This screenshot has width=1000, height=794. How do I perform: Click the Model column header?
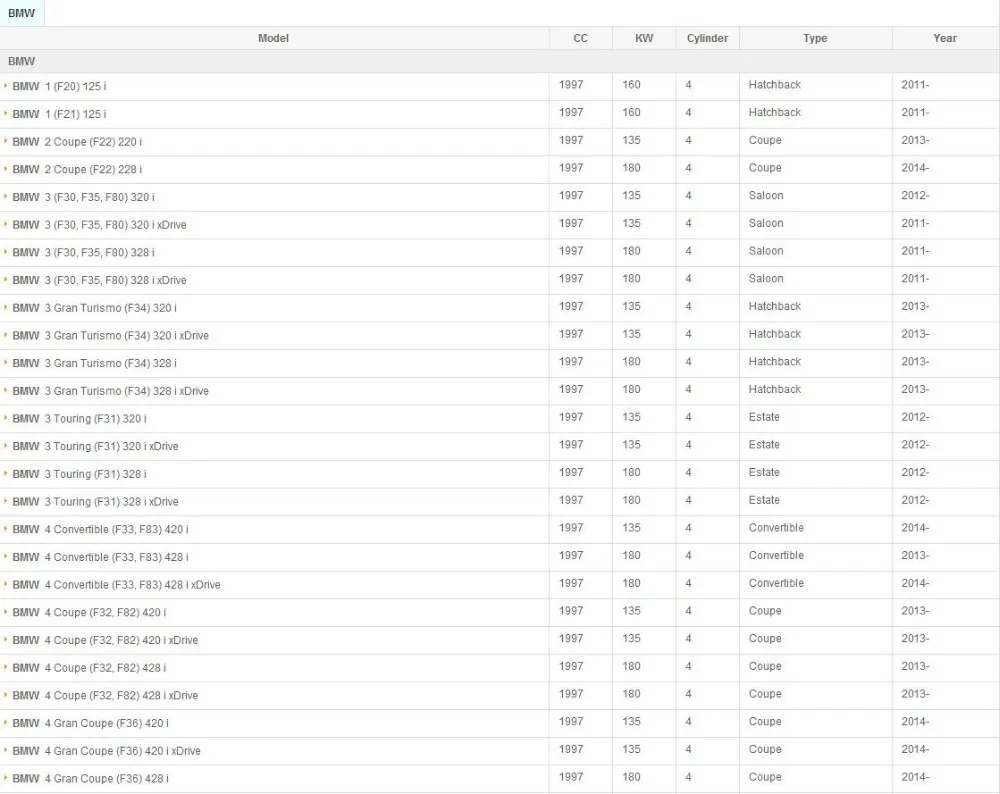point(273,38)
